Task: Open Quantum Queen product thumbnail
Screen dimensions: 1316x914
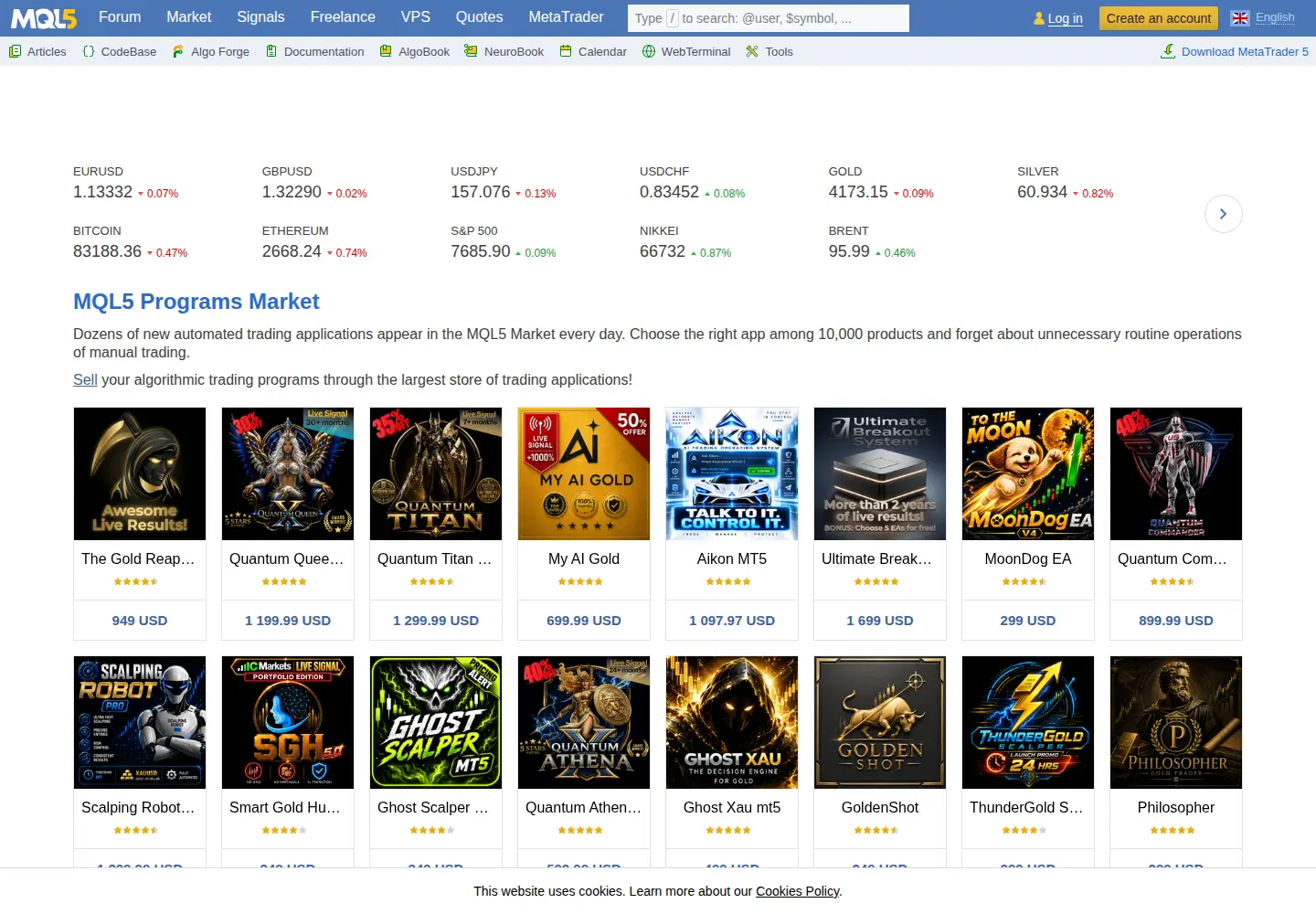Action: [x=288, y=473]
